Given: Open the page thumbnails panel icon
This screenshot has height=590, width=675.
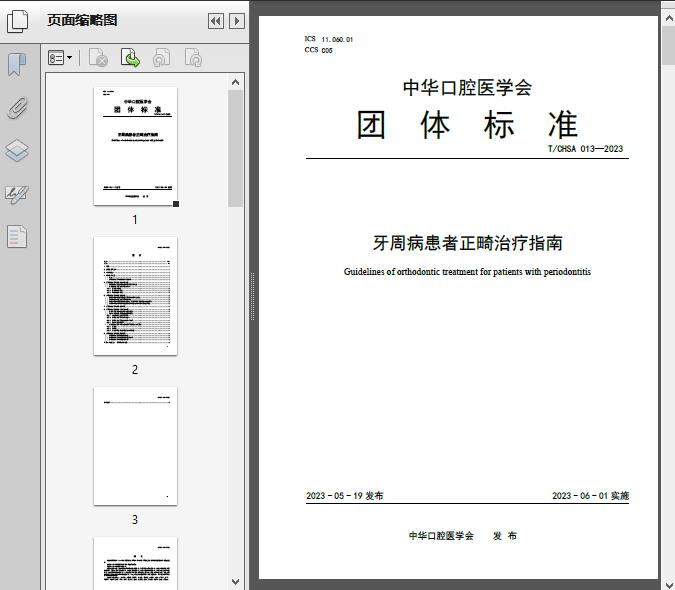Looking at the screenshot, I should [17, 22].
